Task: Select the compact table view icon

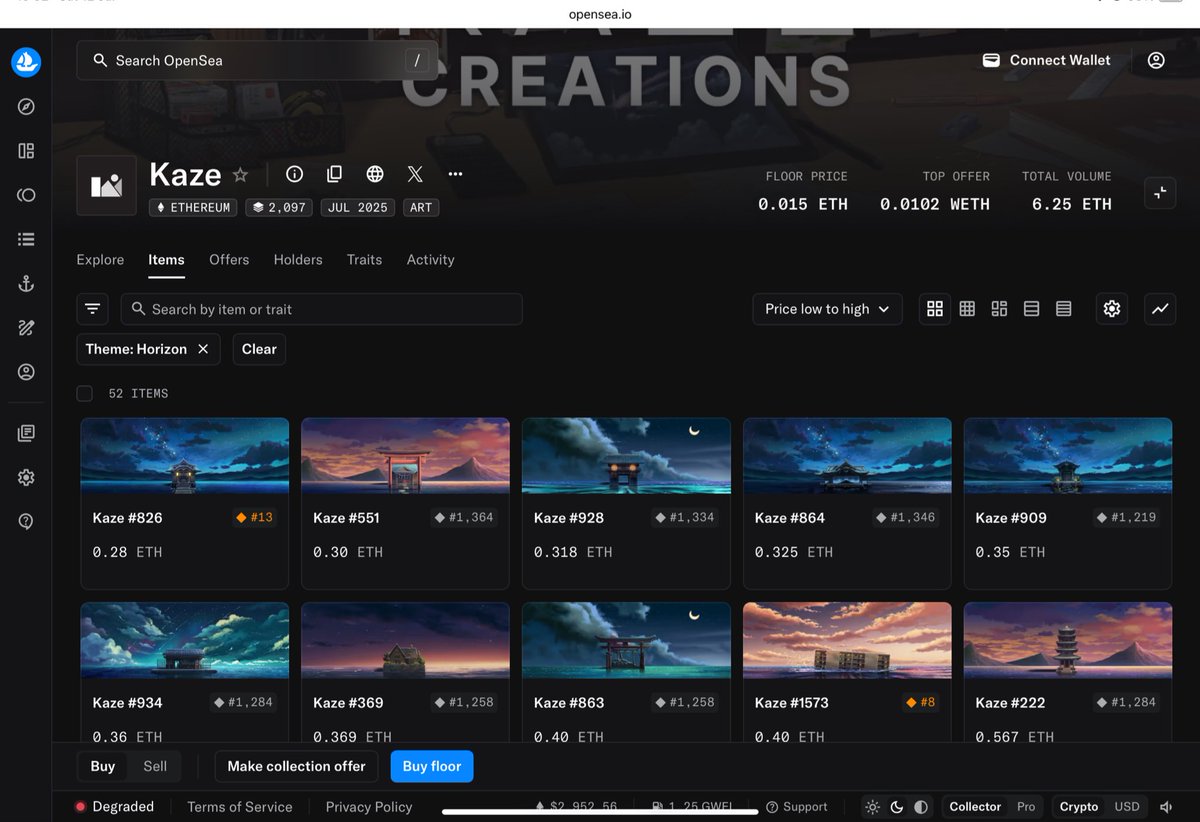Action: tap(1064, 309)
